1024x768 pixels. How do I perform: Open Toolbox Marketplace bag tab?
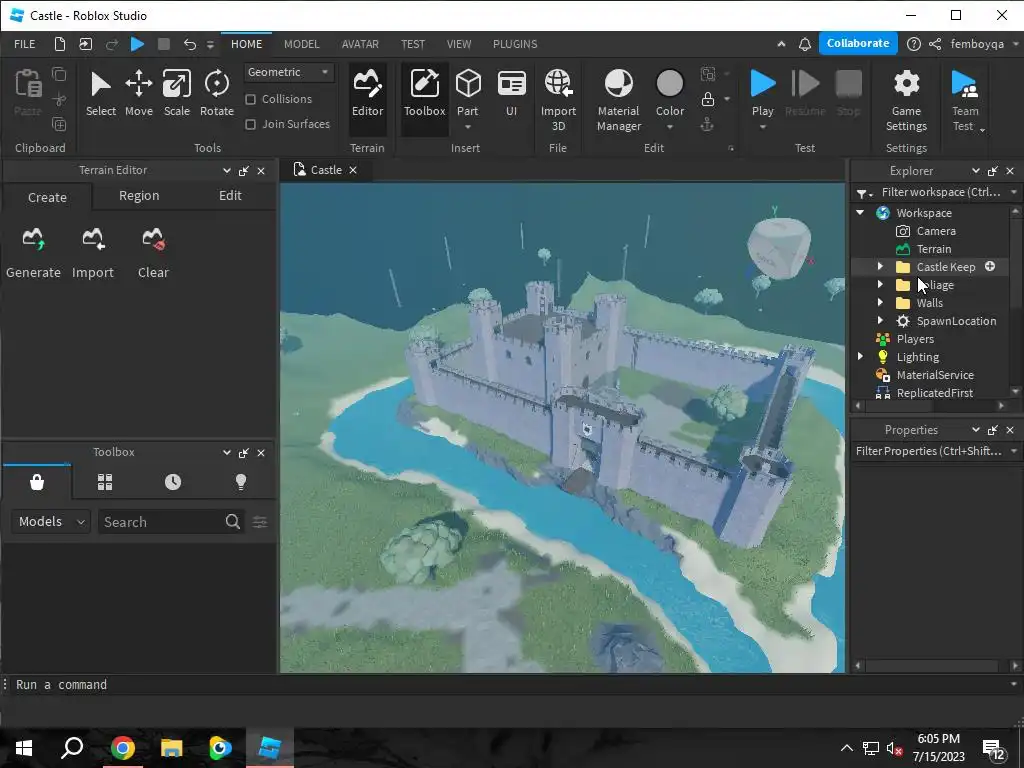tap(37, 482)
